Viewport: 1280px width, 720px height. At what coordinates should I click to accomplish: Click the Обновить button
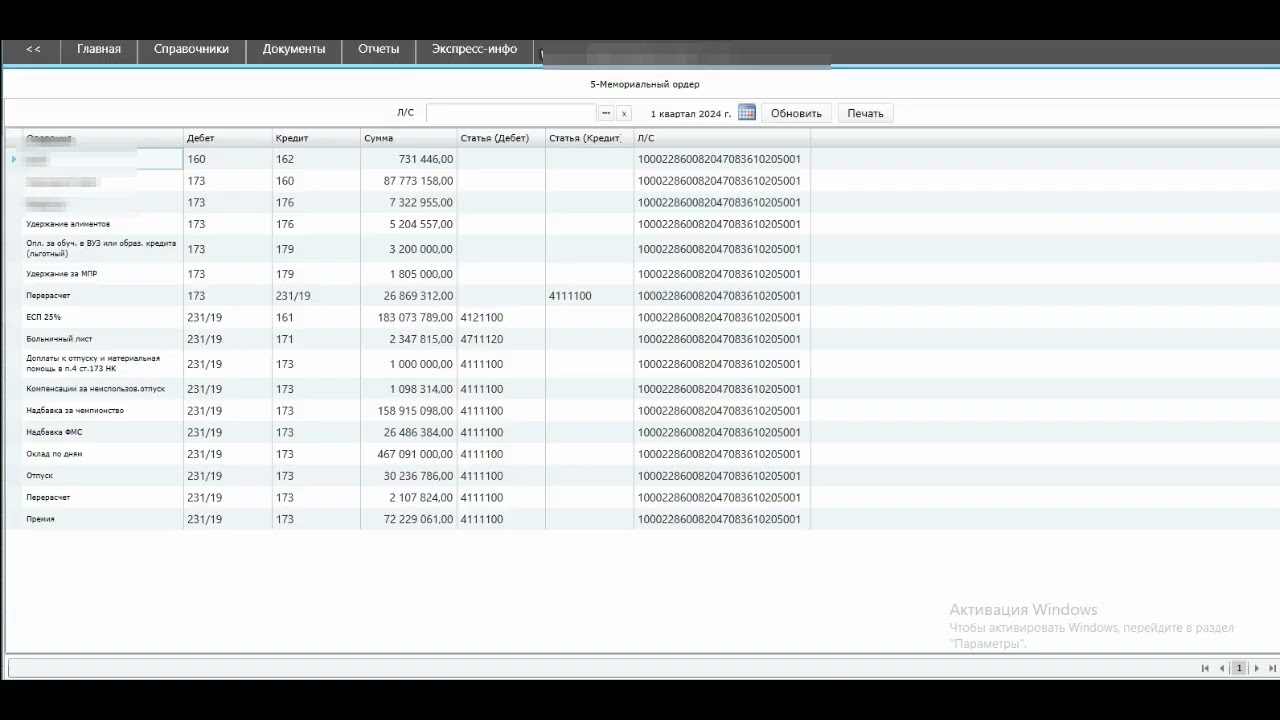796,113
